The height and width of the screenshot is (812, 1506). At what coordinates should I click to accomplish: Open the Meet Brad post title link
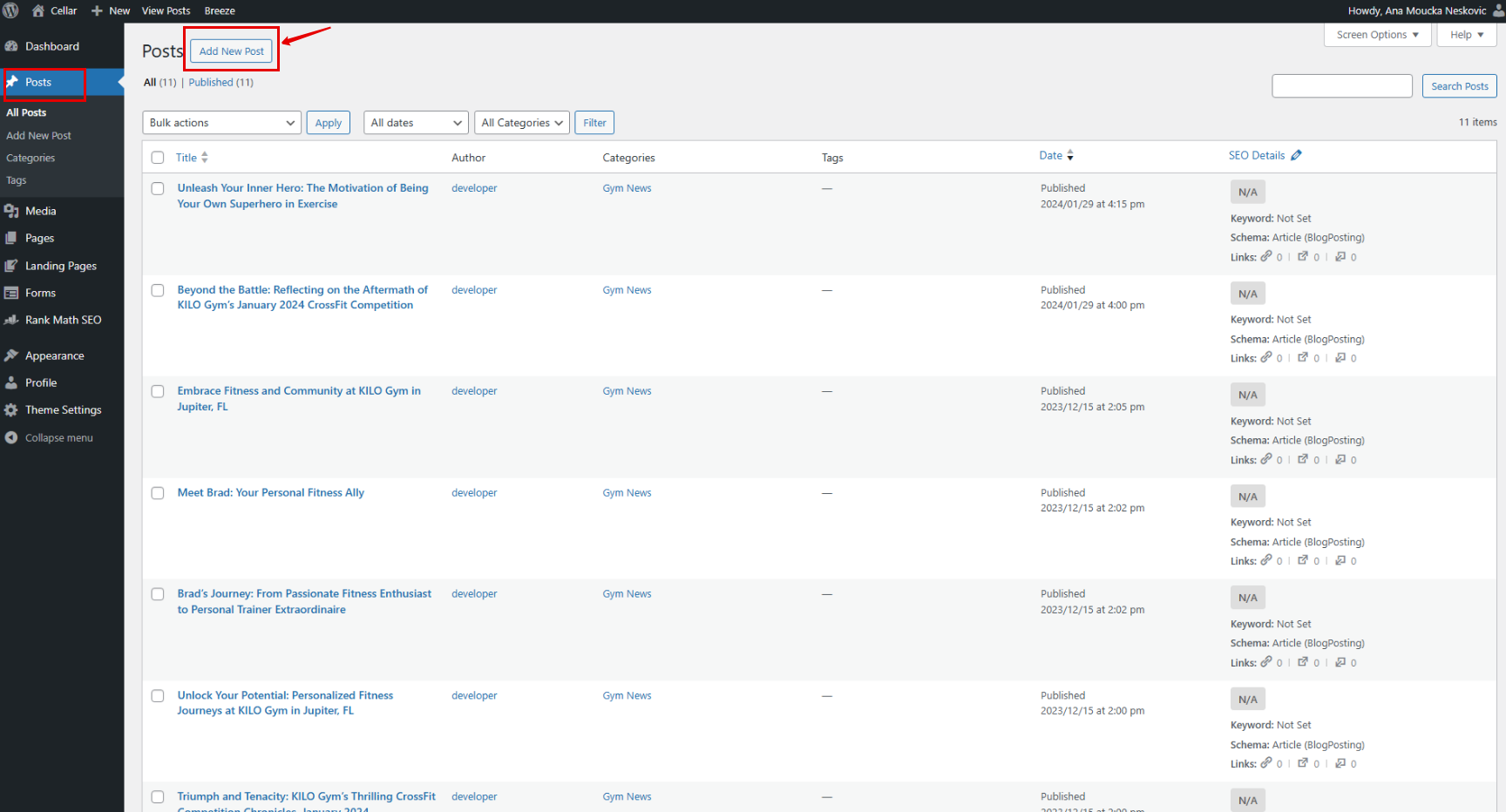pyautogui.click(x=271, y=493)
